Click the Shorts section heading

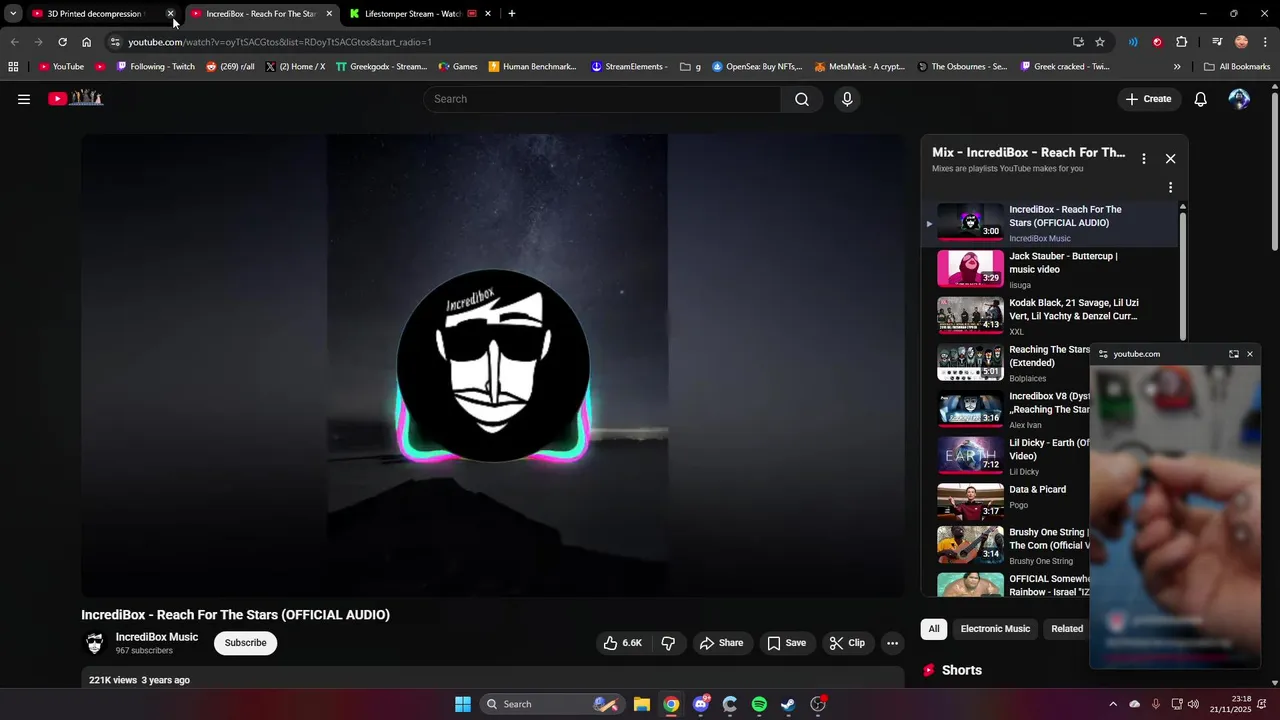coord(961,670)
